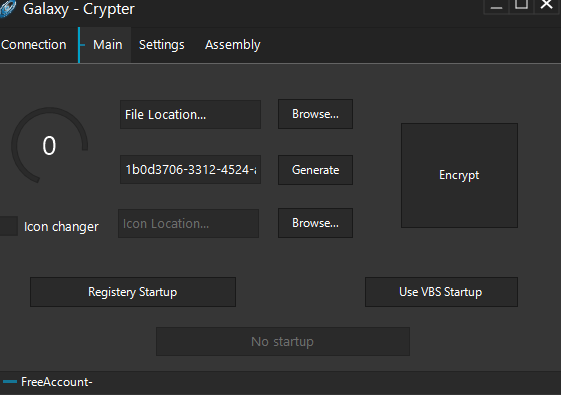This screenshot has height=395, width=561.
Task: Click the large Encrypt button
Action: (459, 175)
